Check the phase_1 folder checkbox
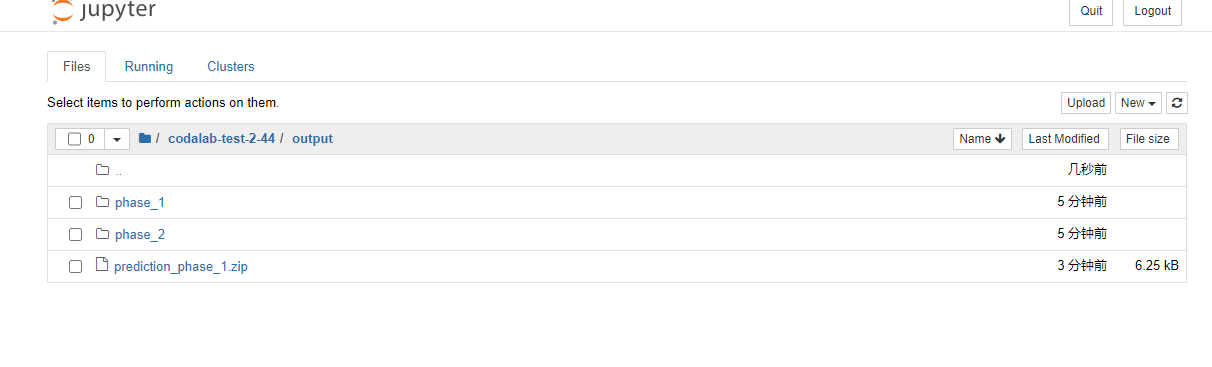Image resolution: width=1212 pixels, height=367 pixels. point(75,203)
